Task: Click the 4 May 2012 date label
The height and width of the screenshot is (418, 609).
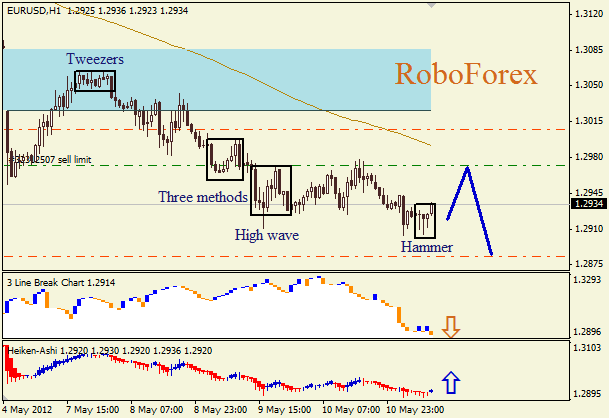Action: pyautogui.click(x=30, y=410)
